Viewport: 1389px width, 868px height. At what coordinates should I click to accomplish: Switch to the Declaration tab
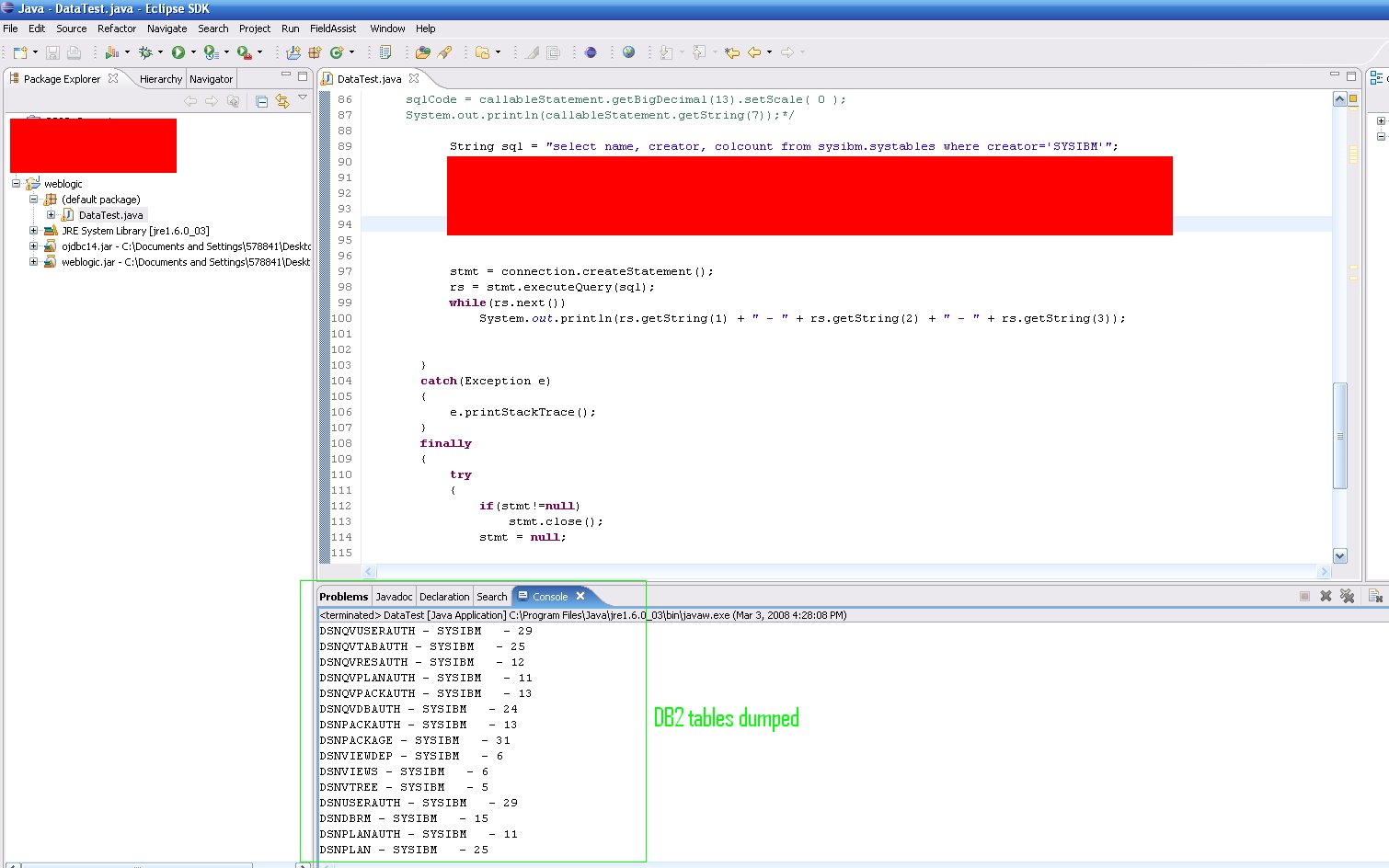tap(444, 597)
